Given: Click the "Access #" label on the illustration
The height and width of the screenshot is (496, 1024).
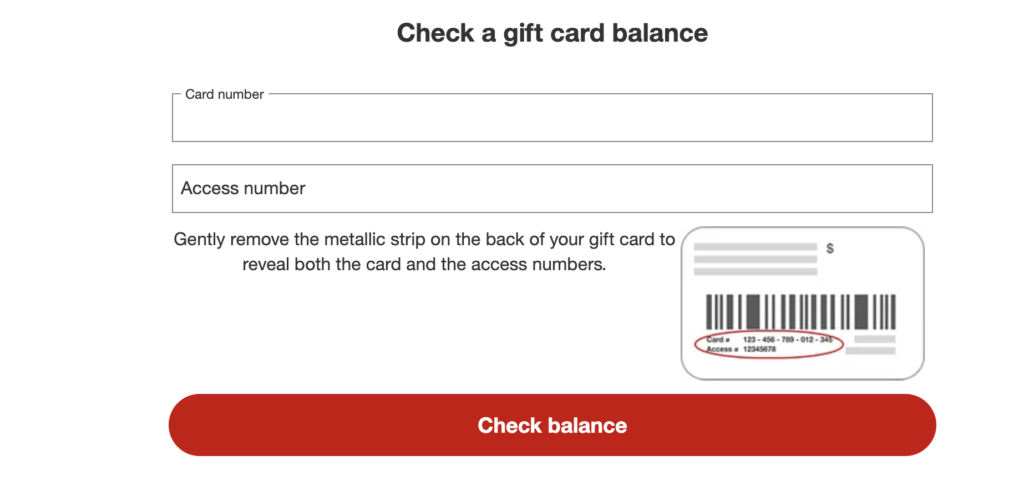Looking at the screenshot, I should click(x=722, y=349).
